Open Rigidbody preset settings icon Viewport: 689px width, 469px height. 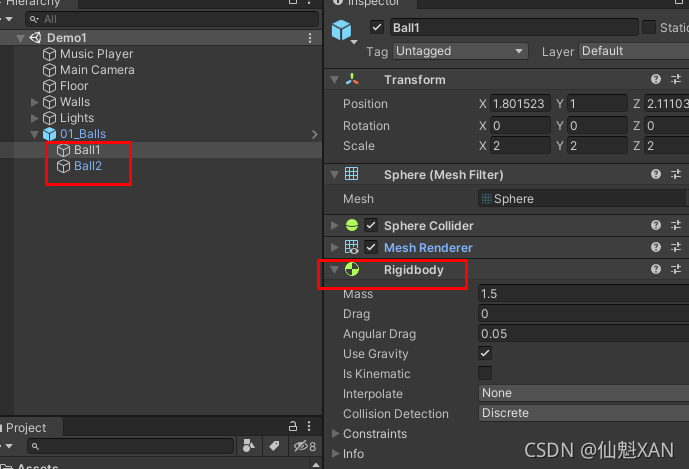coord(676,269)
